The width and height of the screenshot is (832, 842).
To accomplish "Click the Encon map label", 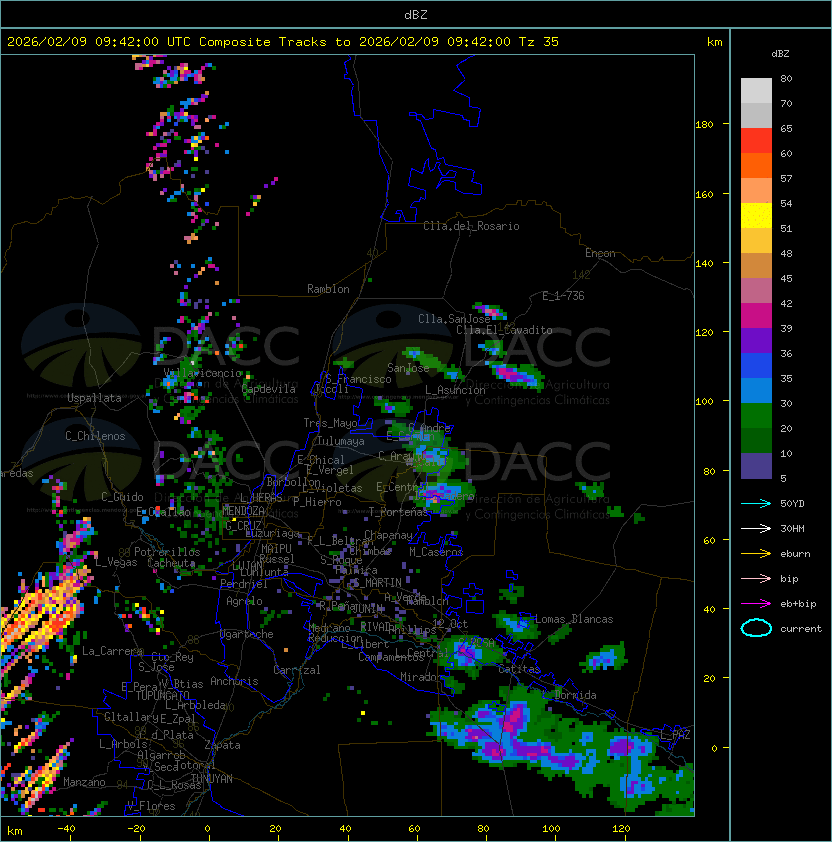I will [600, 253].
